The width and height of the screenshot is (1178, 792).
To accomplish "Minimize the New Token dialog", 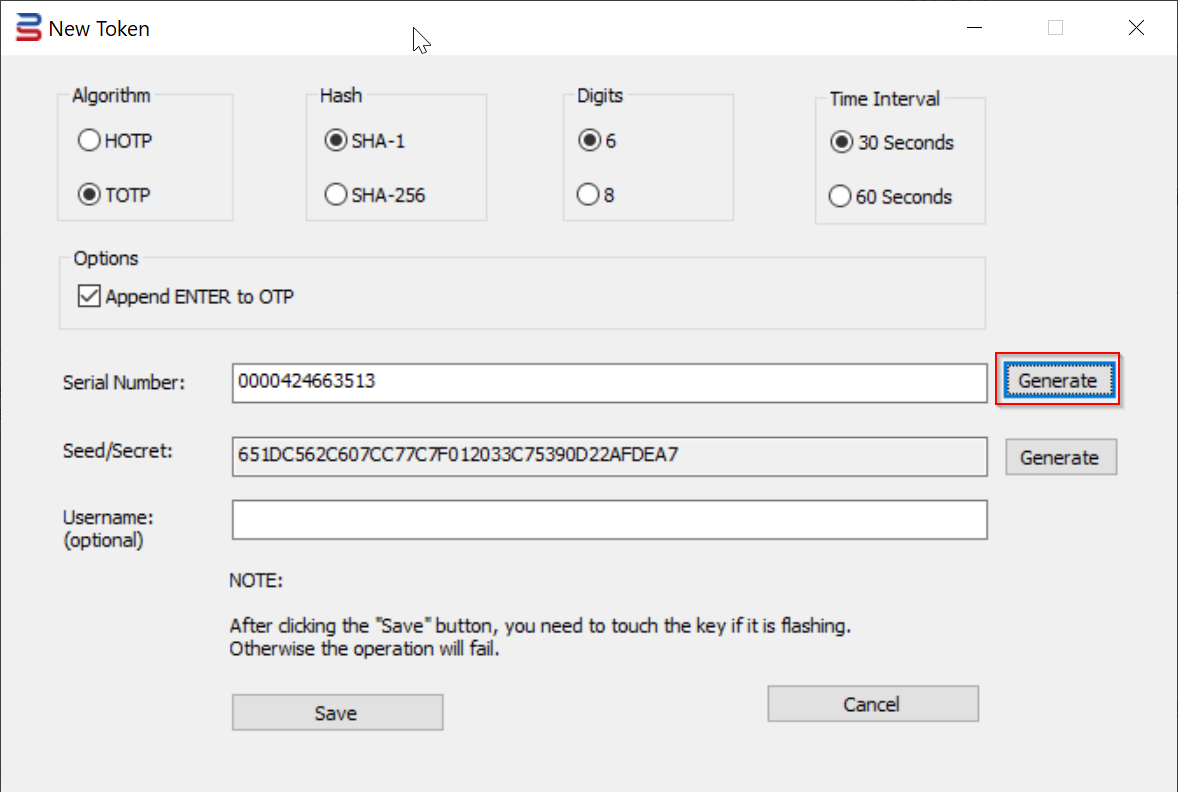I will (974, 28).
